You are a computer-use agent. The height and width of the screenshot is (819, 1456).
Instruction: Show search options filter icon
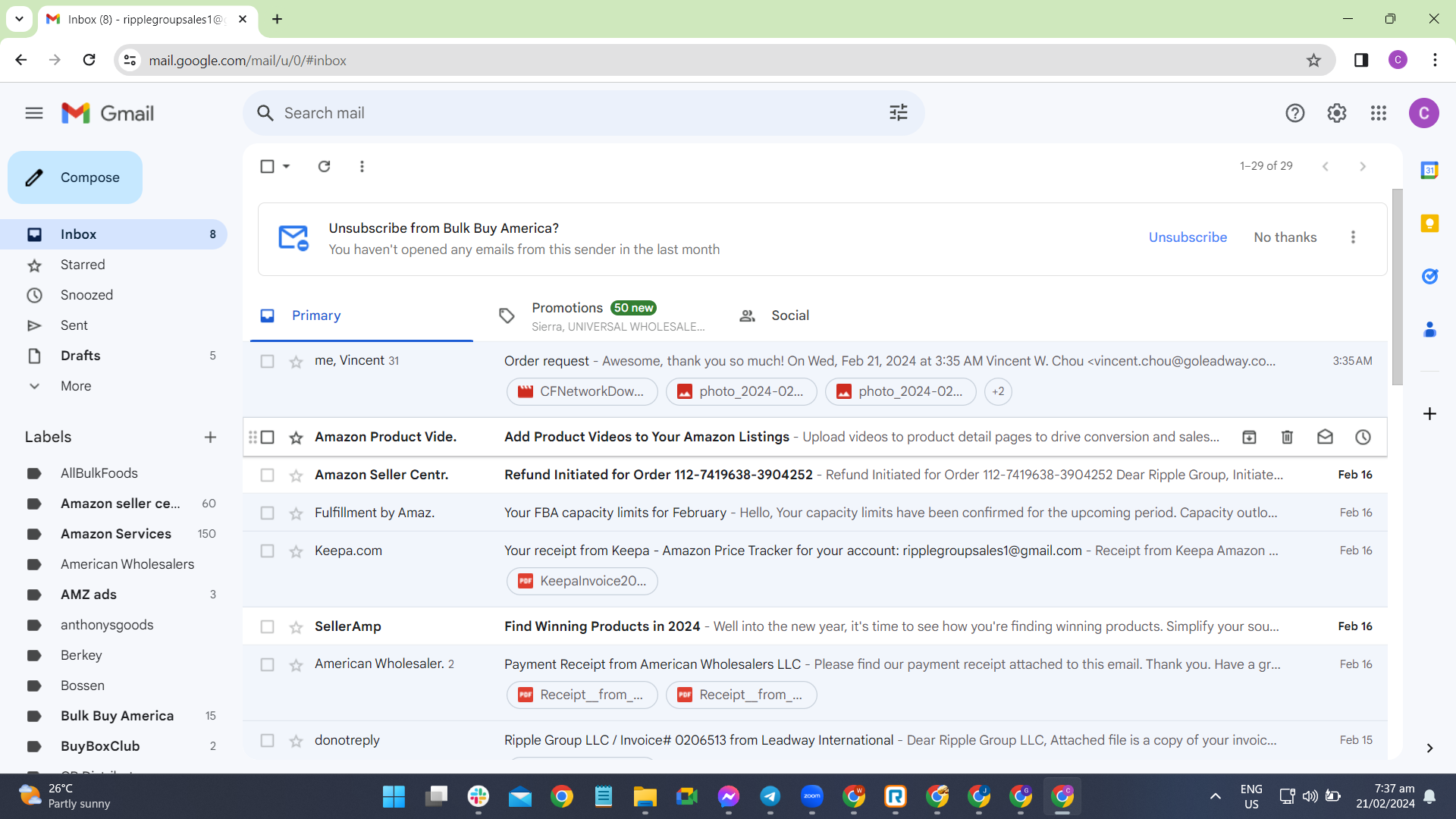(x=899, y=113)
